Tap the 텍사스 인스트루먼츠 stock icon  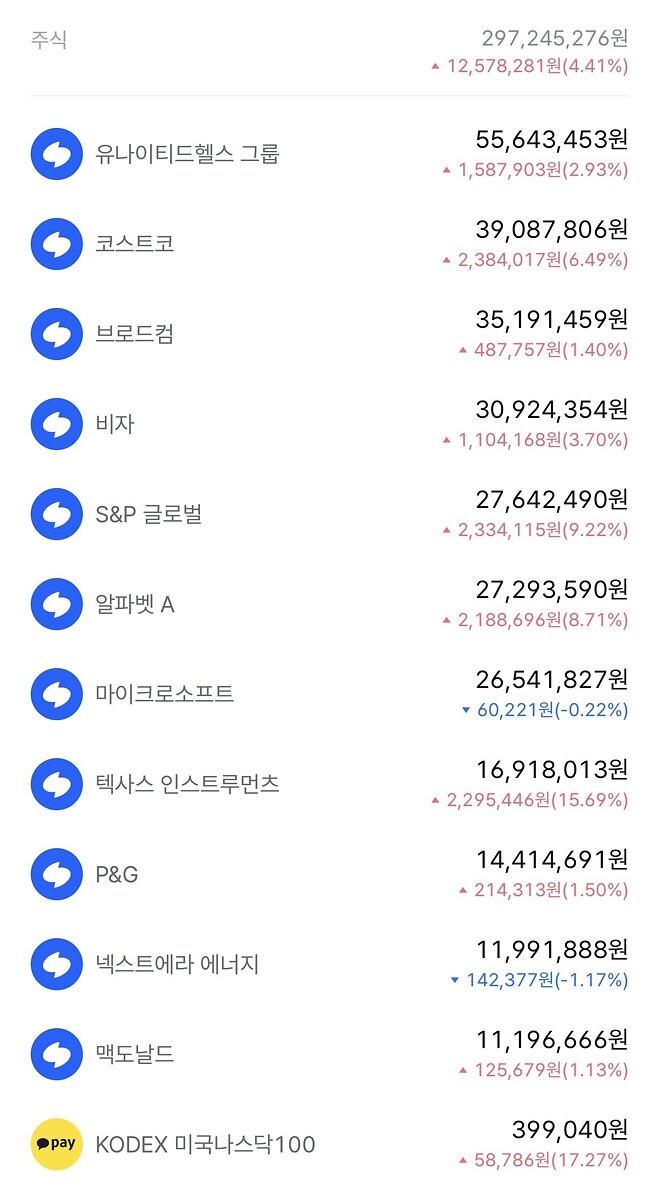(57, 784)
